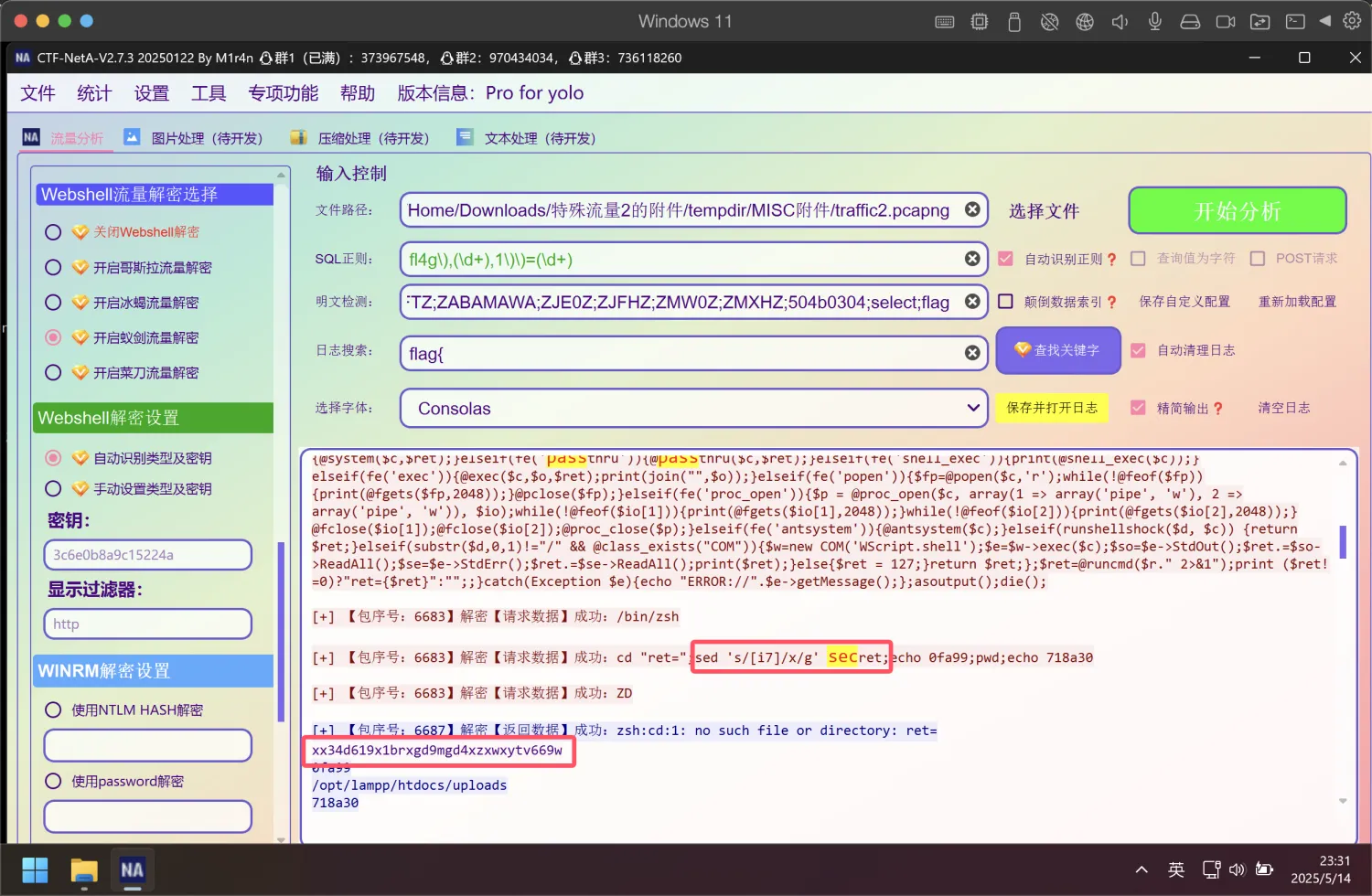
Task: Select 使用NTLM HASH解密 radio button
Action: tap(53, 709)
